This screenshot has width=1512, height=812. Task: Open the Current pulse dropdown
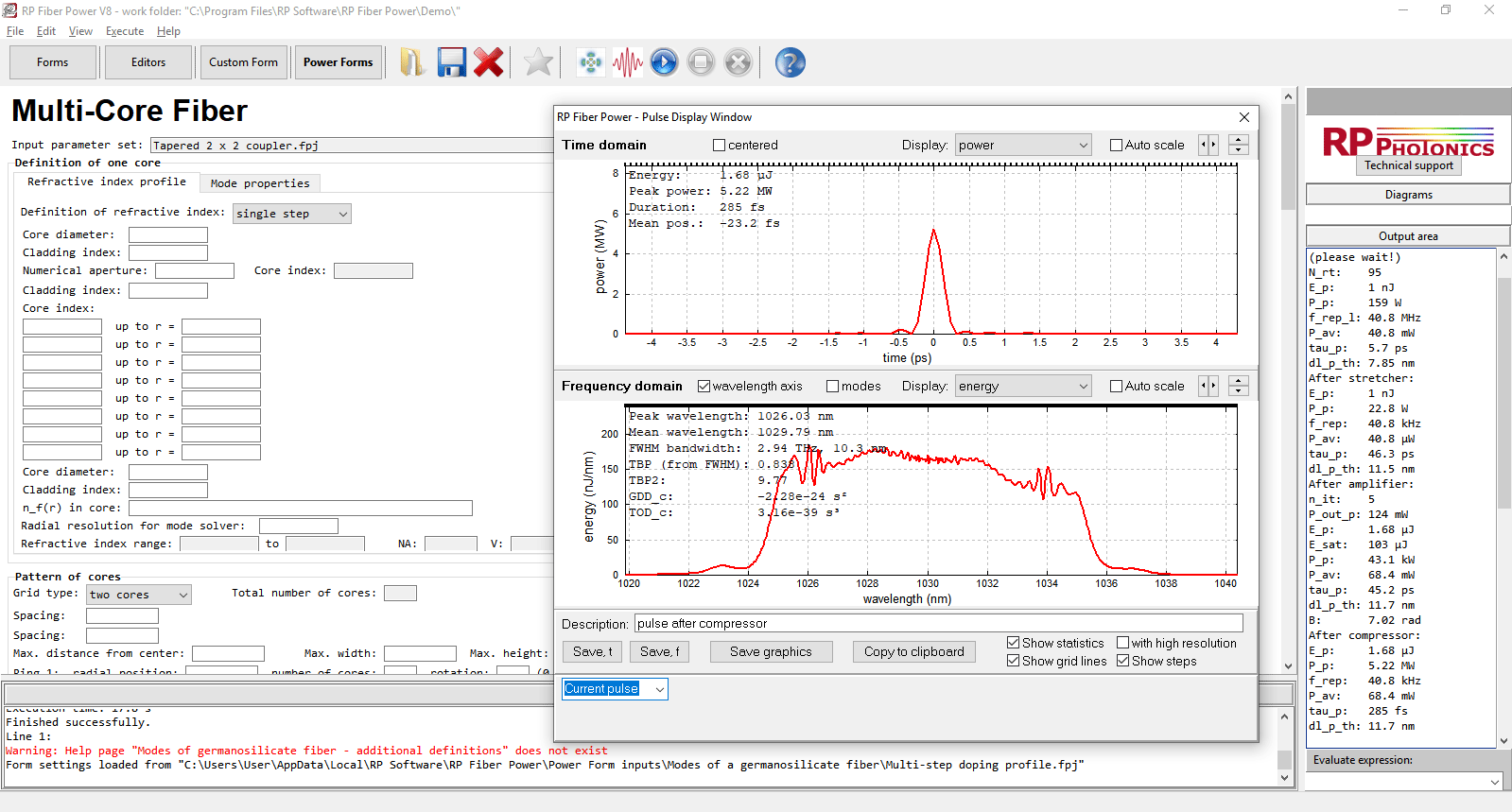(x=616, y=689)
